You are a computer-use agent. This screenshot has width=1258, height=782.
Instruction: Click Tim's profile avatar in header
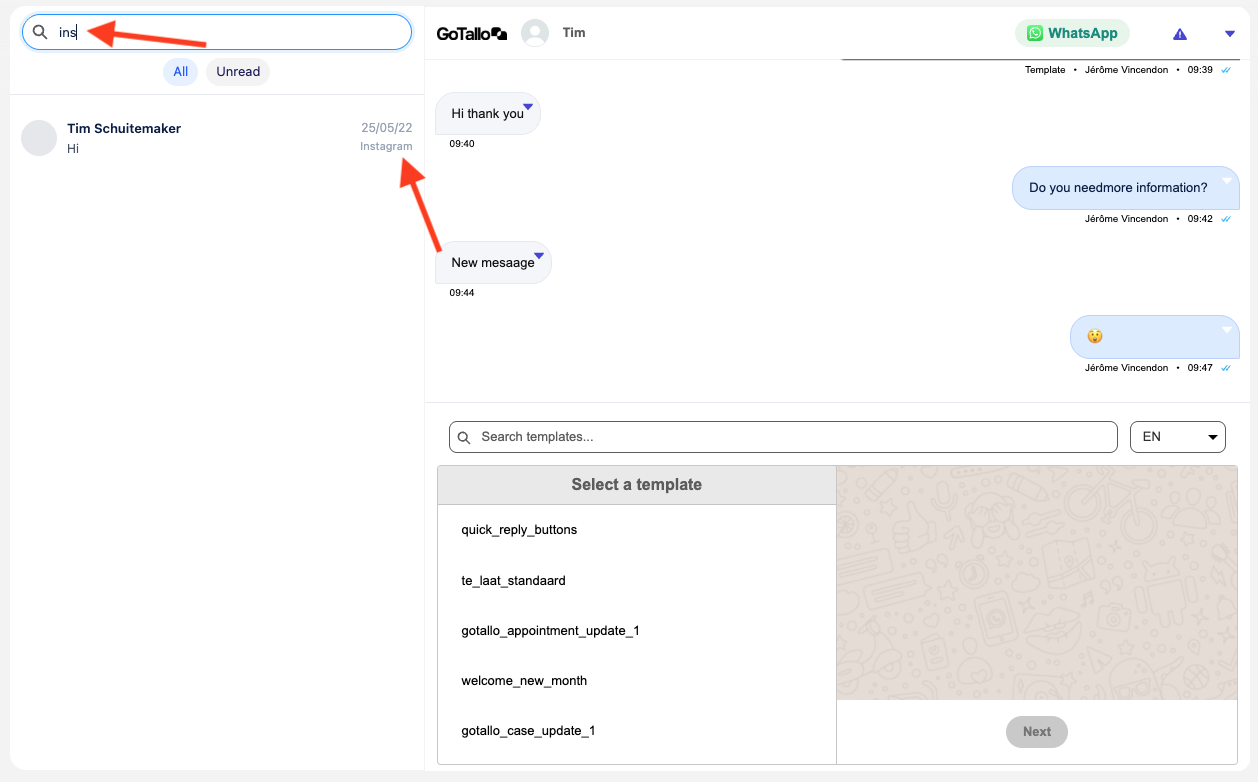pos(535,33)
